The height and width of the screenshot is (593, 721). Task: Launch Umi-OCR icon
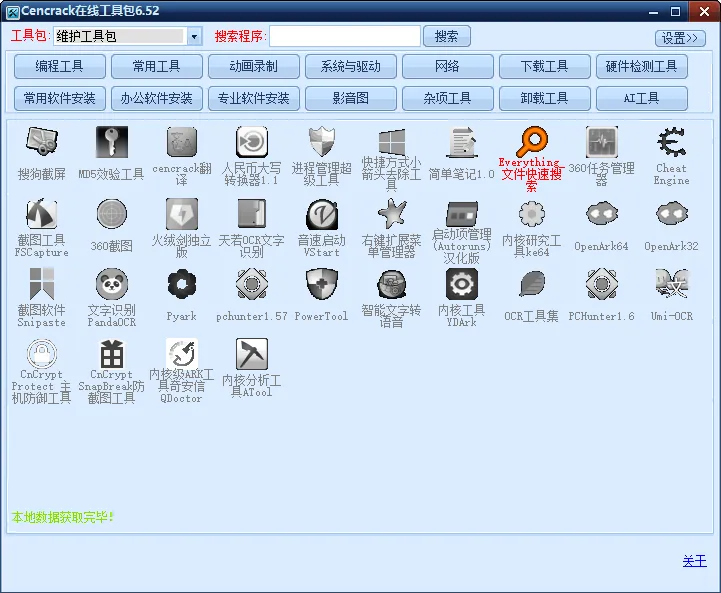(671, 284)
